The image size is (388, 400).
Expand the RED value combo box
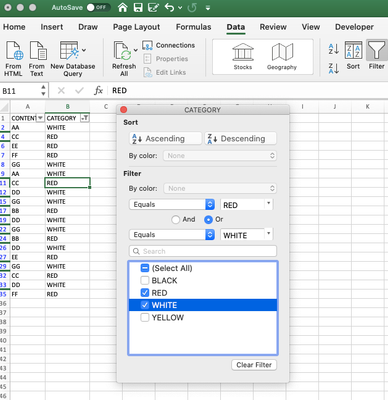[269, 203]
